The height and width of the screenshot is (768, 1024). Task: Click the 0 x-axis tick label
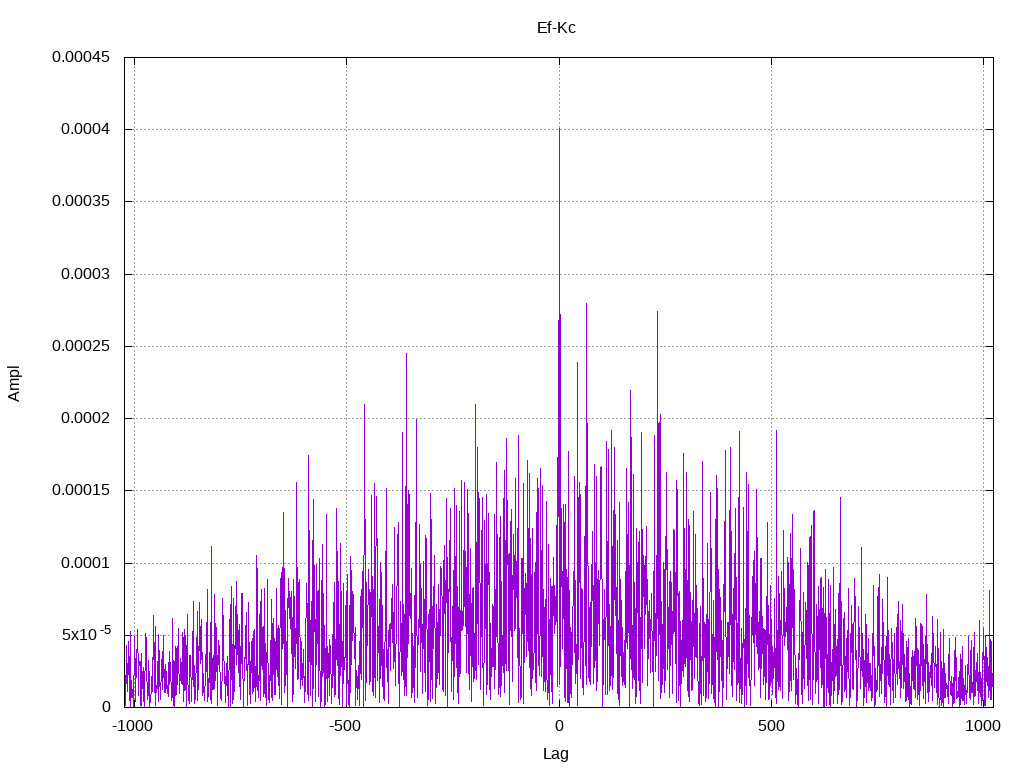click(559, 726)
